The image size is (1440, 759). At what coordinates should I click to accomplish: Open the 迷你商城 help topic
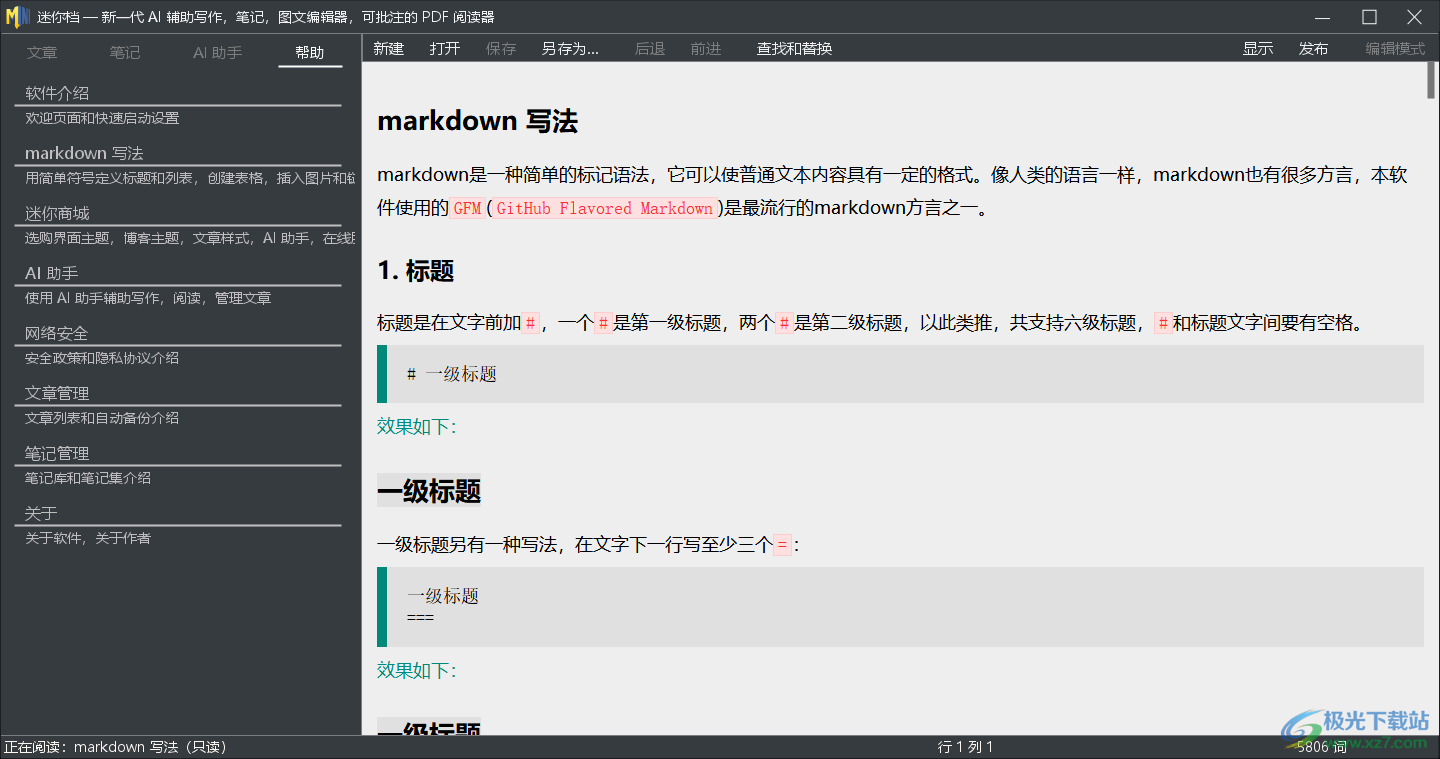pos(57,213)
